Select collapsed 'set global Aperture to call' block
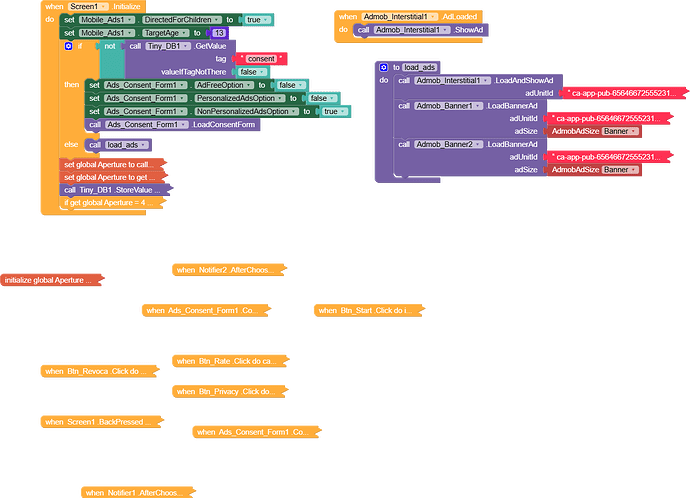This screenshot has width=690, height=498. [x=112, y=165]
